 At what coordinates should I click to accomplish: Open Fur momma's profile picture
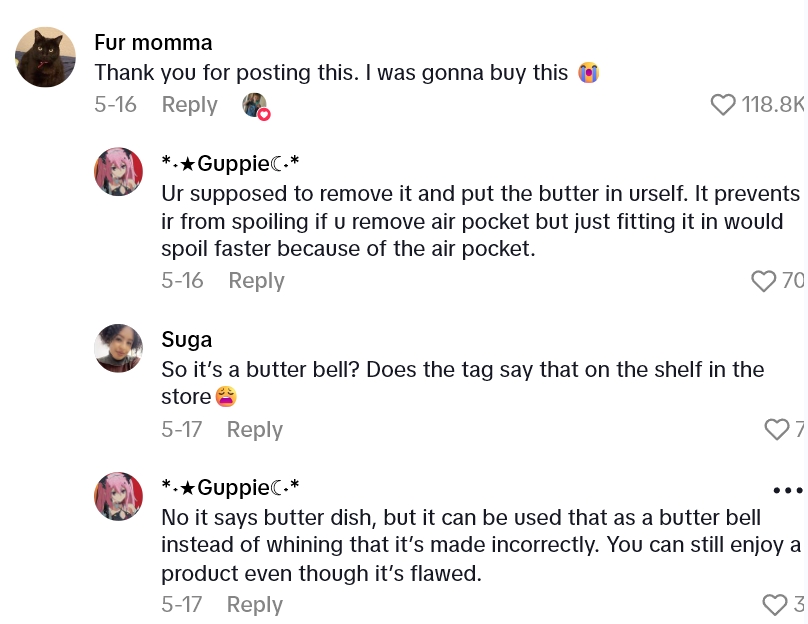pos(45,57)
